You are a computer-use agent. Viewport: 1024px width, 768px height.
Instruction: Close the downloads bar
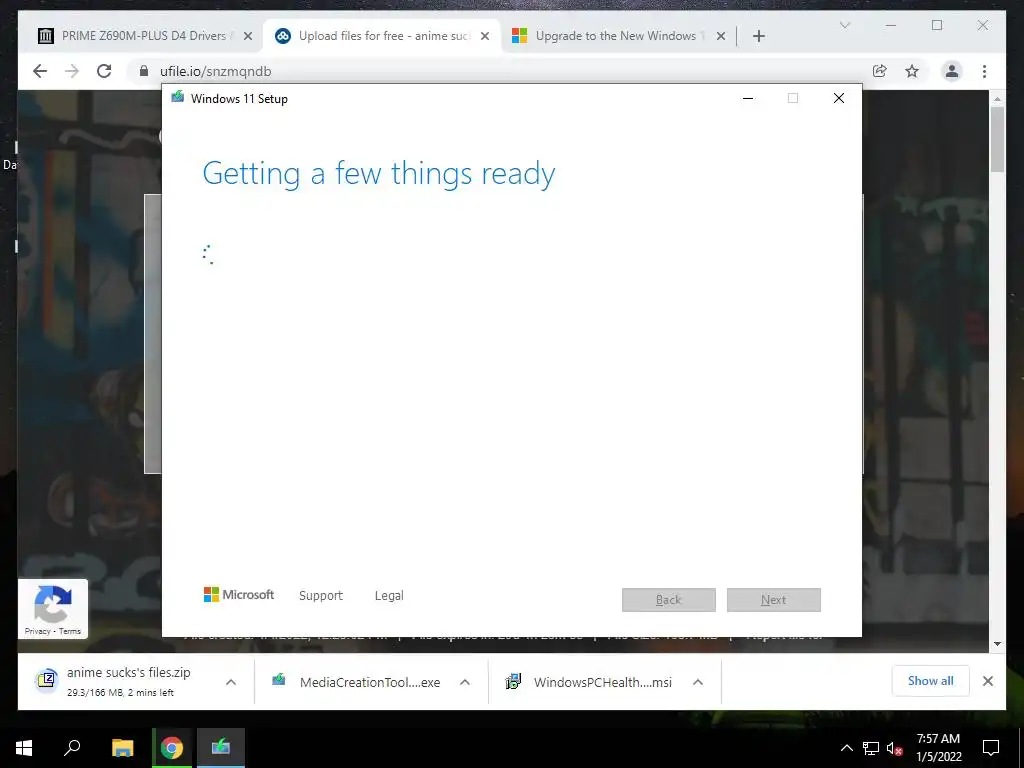[987, 681]
